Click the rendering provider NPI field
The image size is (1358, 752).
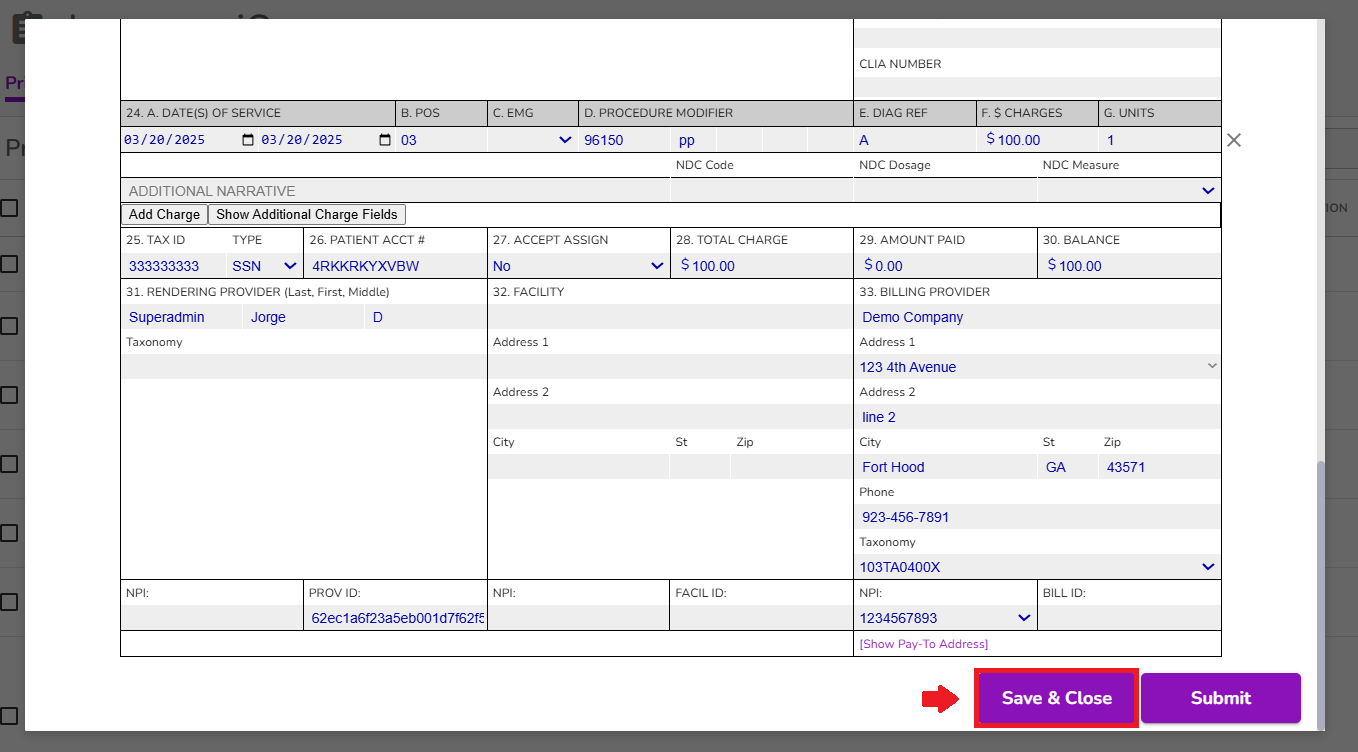pyautogui.click(x=211, y=617)
